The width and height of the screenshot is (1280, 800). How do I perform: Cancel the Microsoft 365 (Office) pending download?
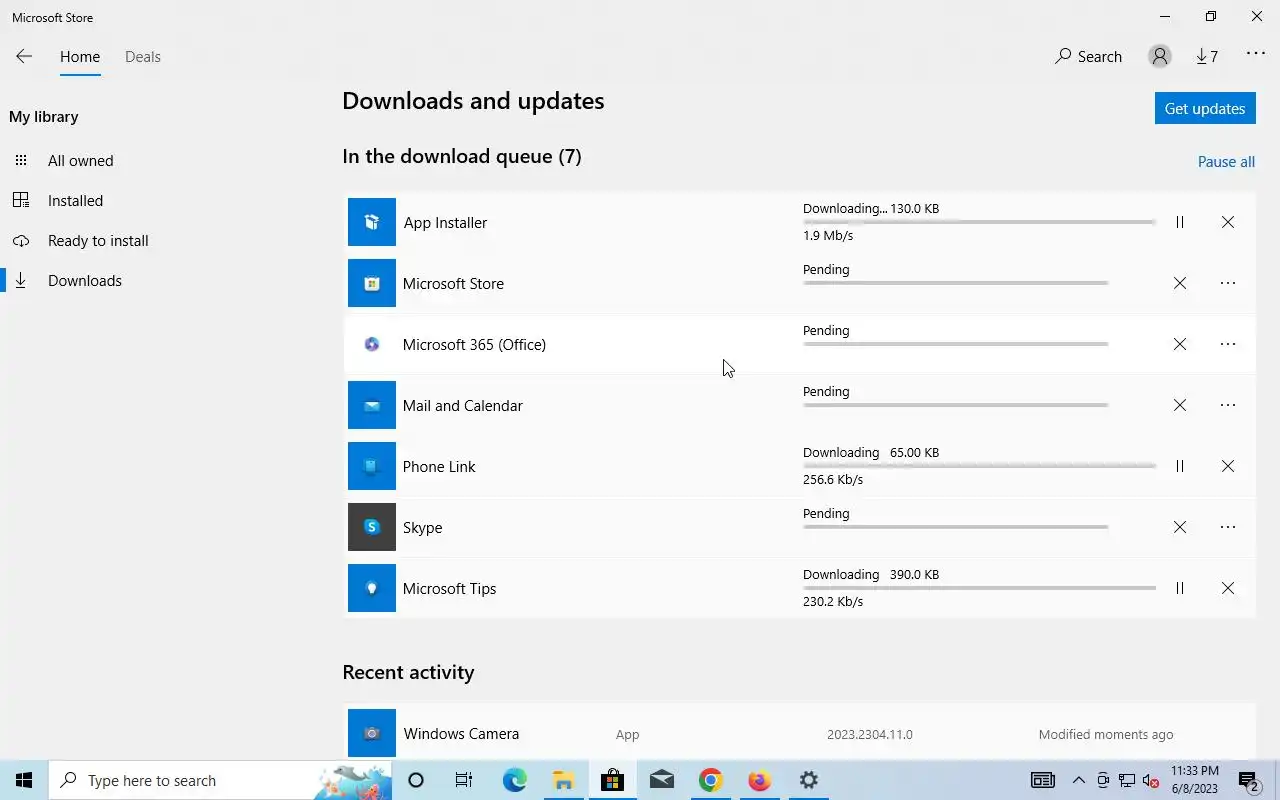1180,344
